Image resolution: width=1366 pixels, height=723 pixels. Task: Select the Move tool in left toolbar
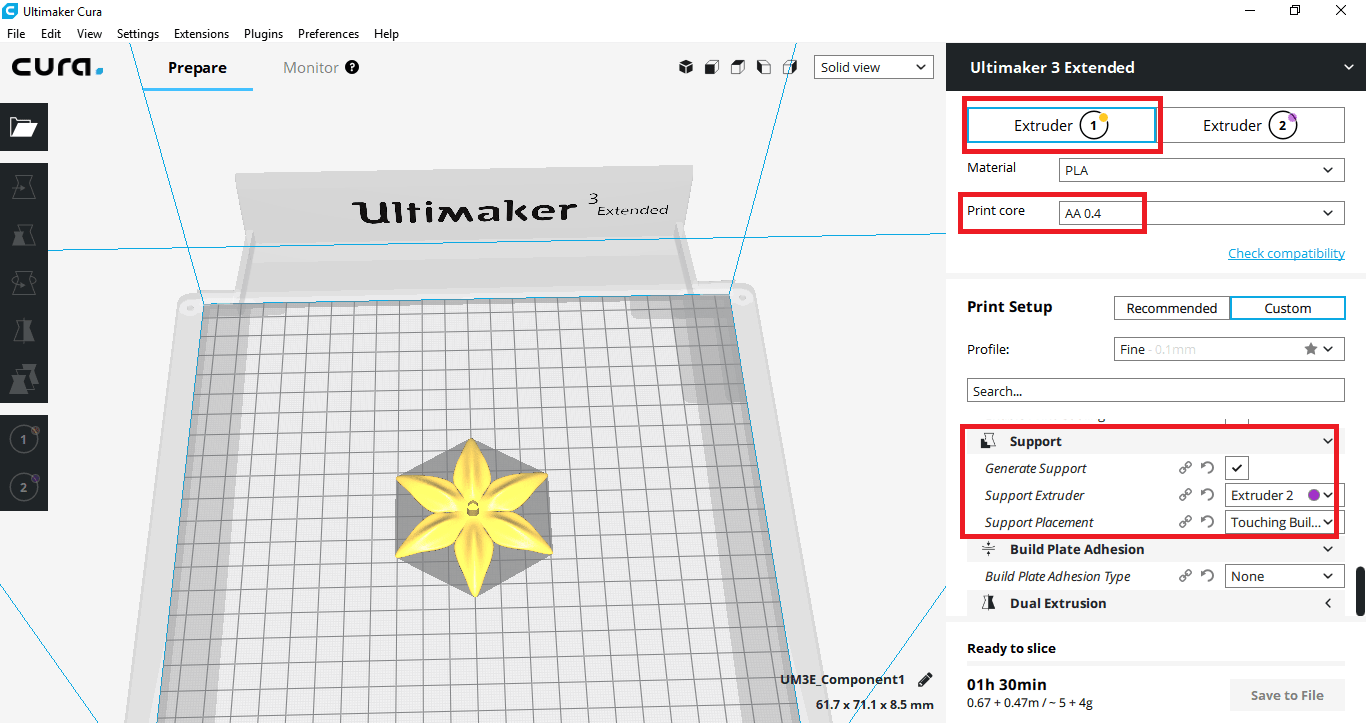(23, 187)
